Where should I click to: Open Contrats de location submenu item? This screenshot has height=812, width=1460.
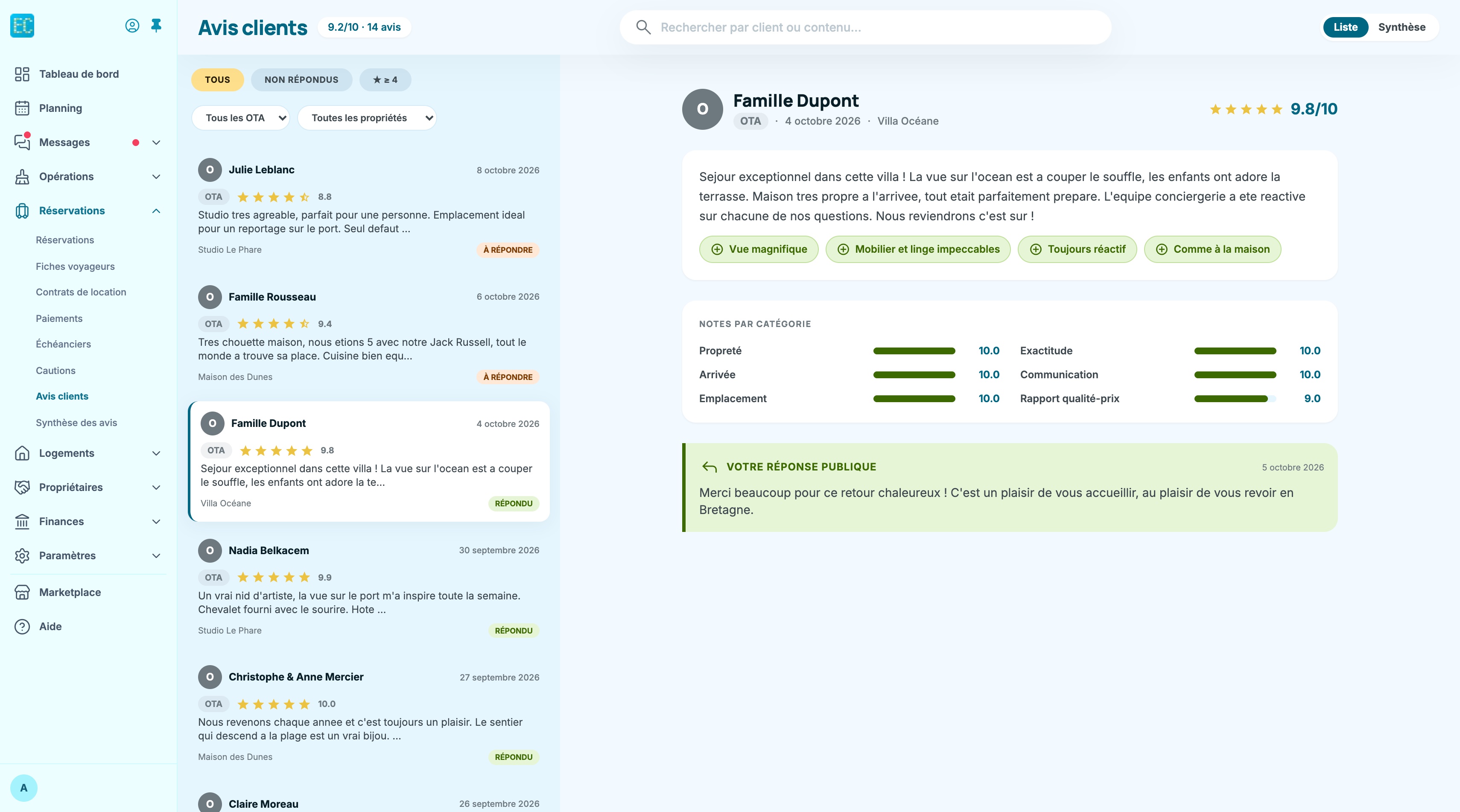(81, 292)
